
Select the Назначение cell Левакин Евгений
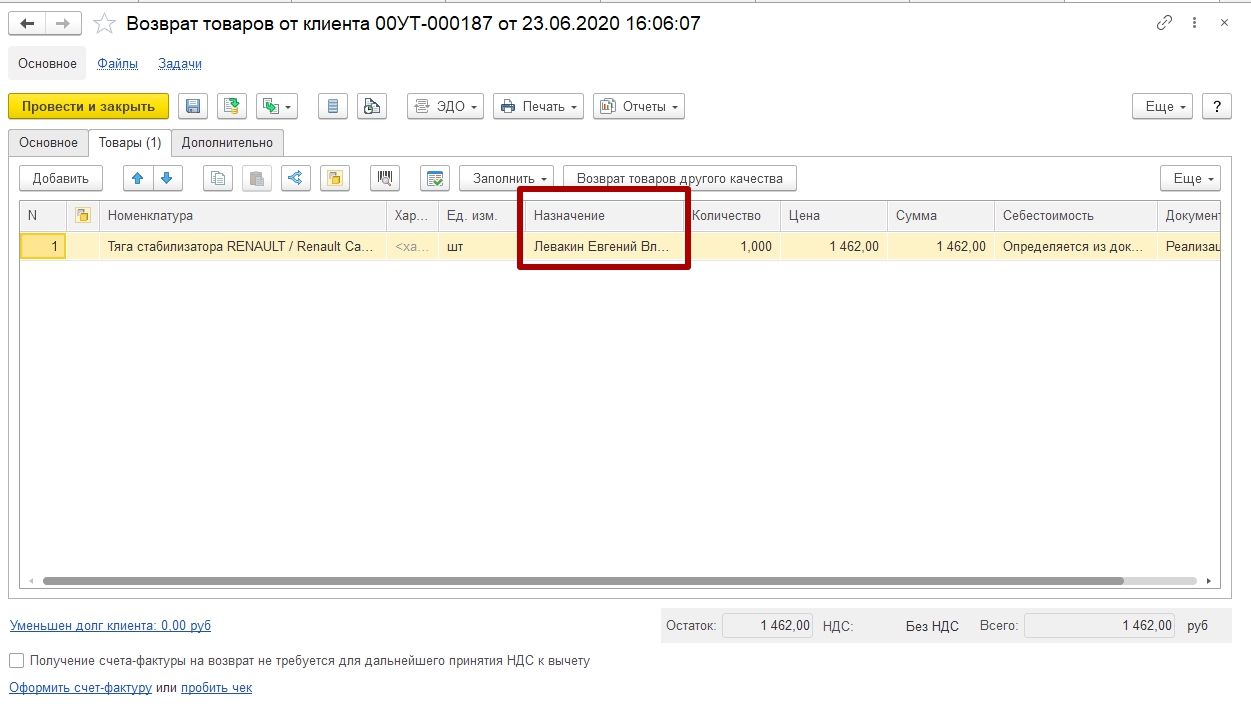(x=602, y=246)
